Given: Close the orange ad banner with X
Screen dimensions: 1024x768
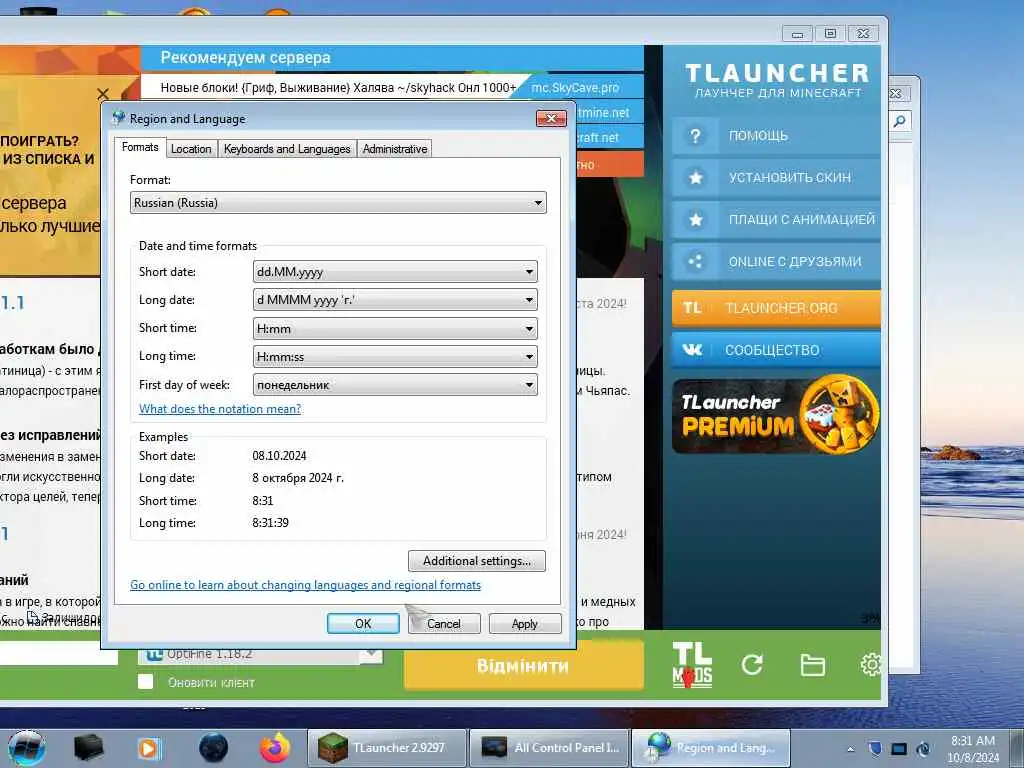Looking at the screenshot, I should (103, 94).
